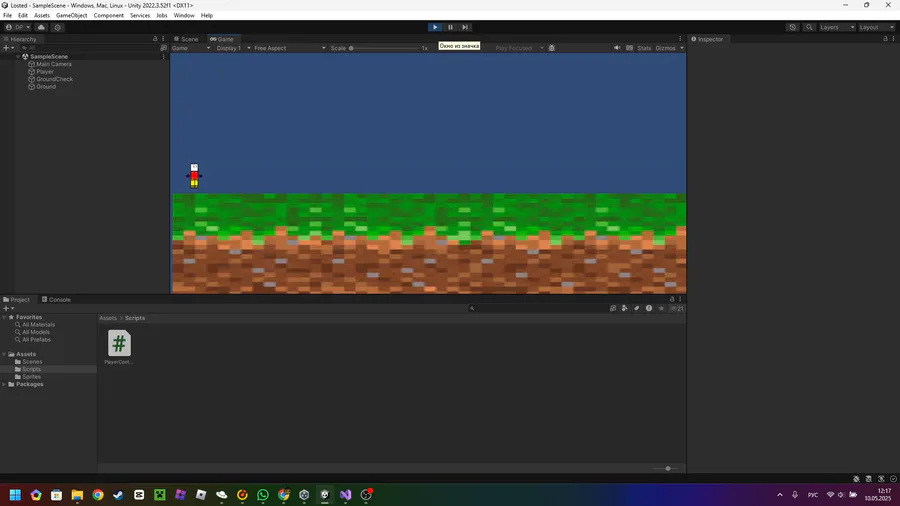
Task: Click the Hierarchy search-by-type icon
Action: pos(164,48)
